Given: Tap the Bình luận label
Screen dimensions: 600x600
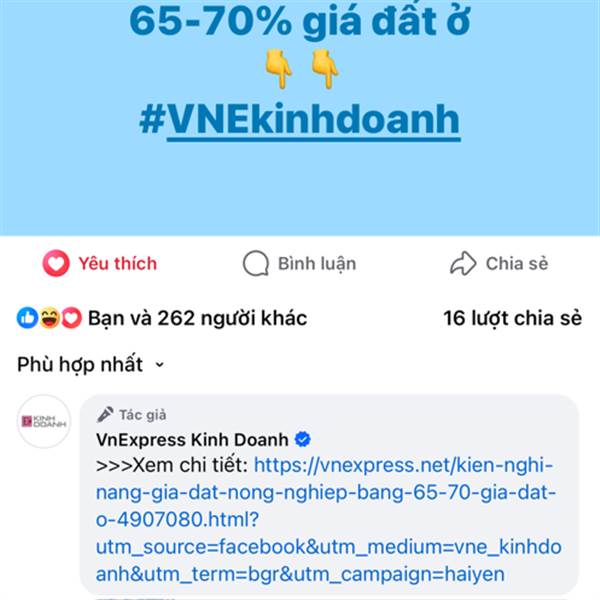Looking at the screenshot, I should click(317, 264).
